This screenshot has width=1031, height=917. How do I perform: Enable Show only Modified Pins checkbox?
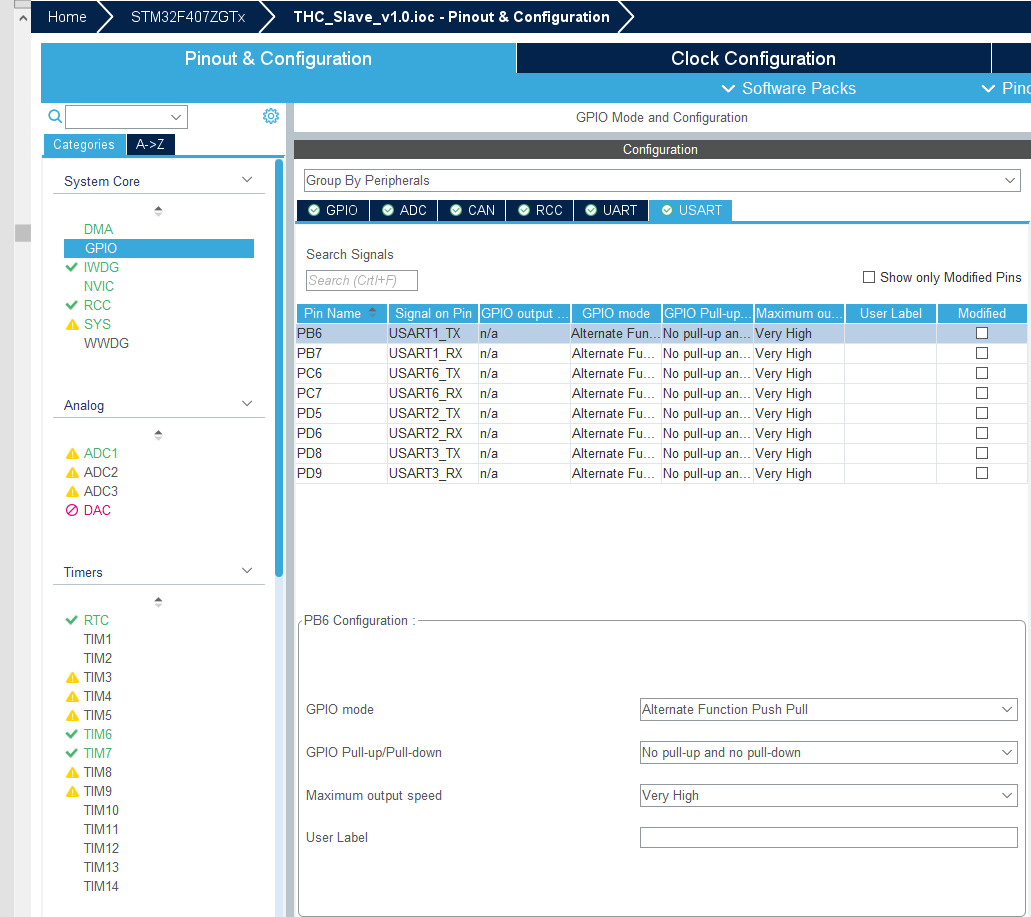[x=869, y=277]
